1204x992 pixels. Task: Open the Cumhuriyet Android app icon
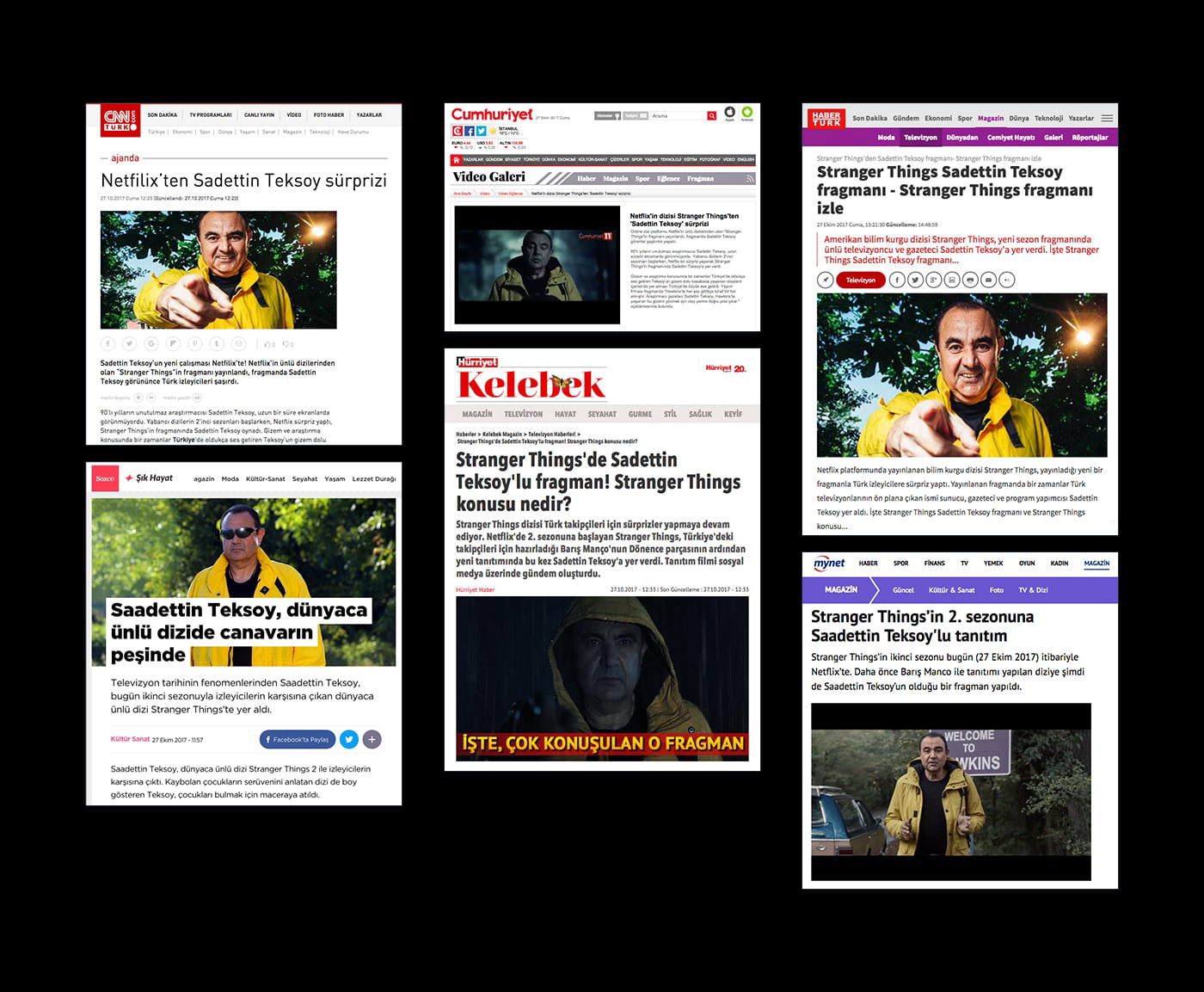click(747, 112)
